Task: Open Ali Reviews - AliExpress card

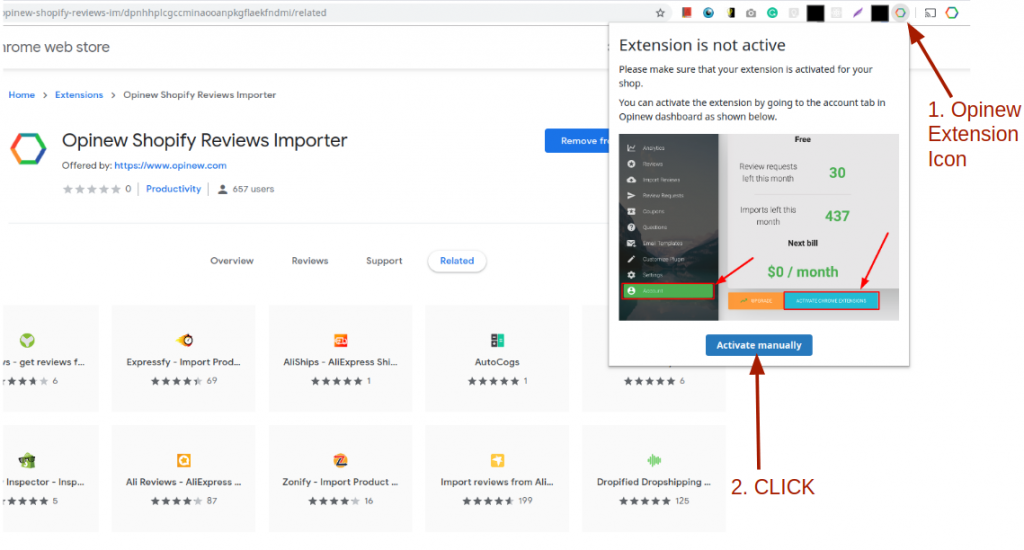Action: pyautogui.click(x=184, y=478)
